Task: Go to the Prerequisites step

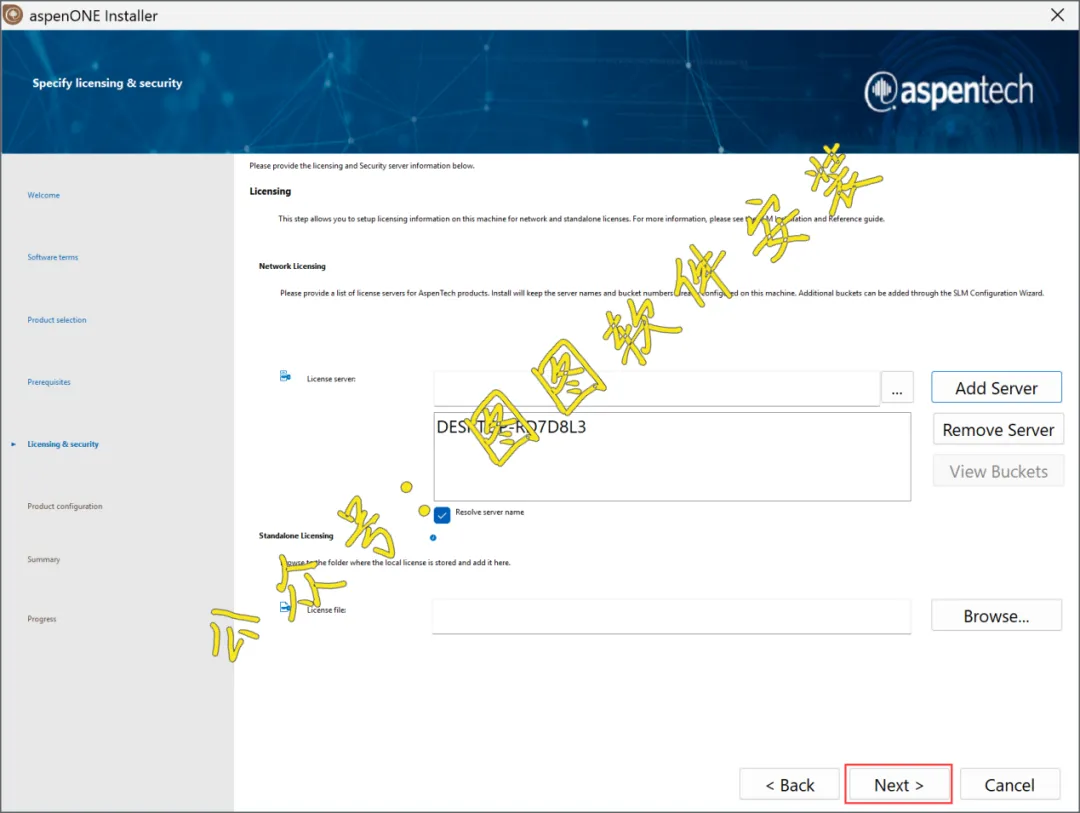Action: 49,382
